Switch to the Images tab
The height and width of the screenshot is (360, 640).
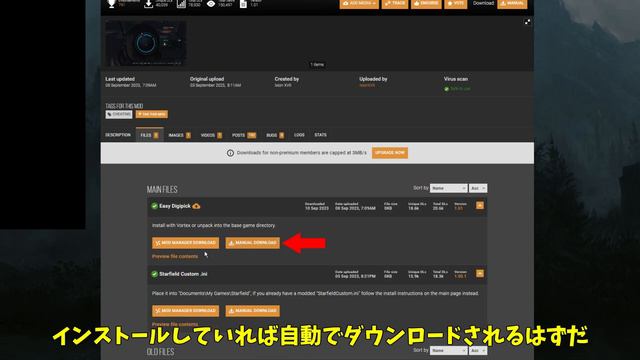(180, 135)
